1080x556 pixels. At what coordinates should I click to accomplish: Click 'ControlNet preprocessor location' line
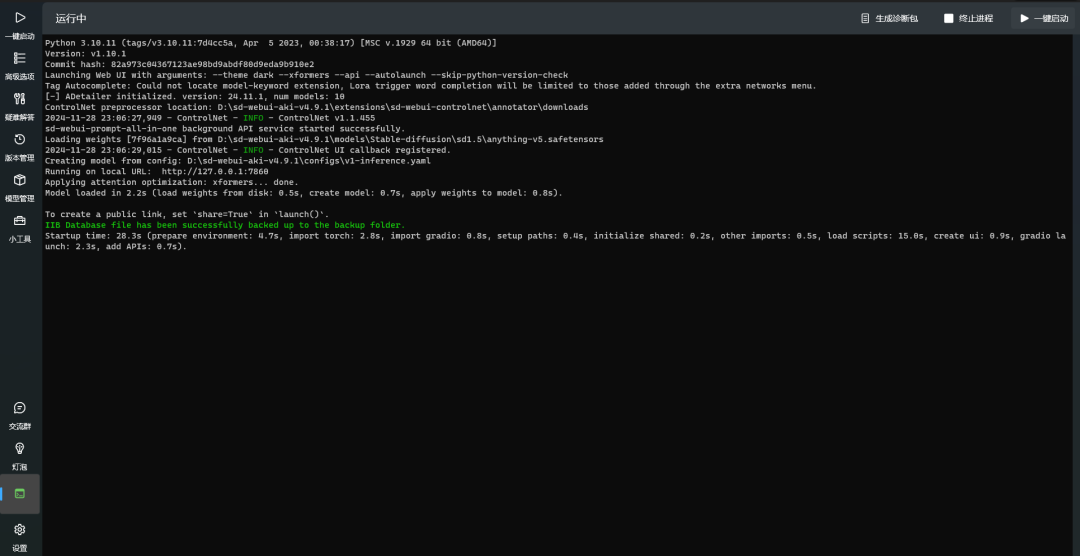(x=316, y=107)
